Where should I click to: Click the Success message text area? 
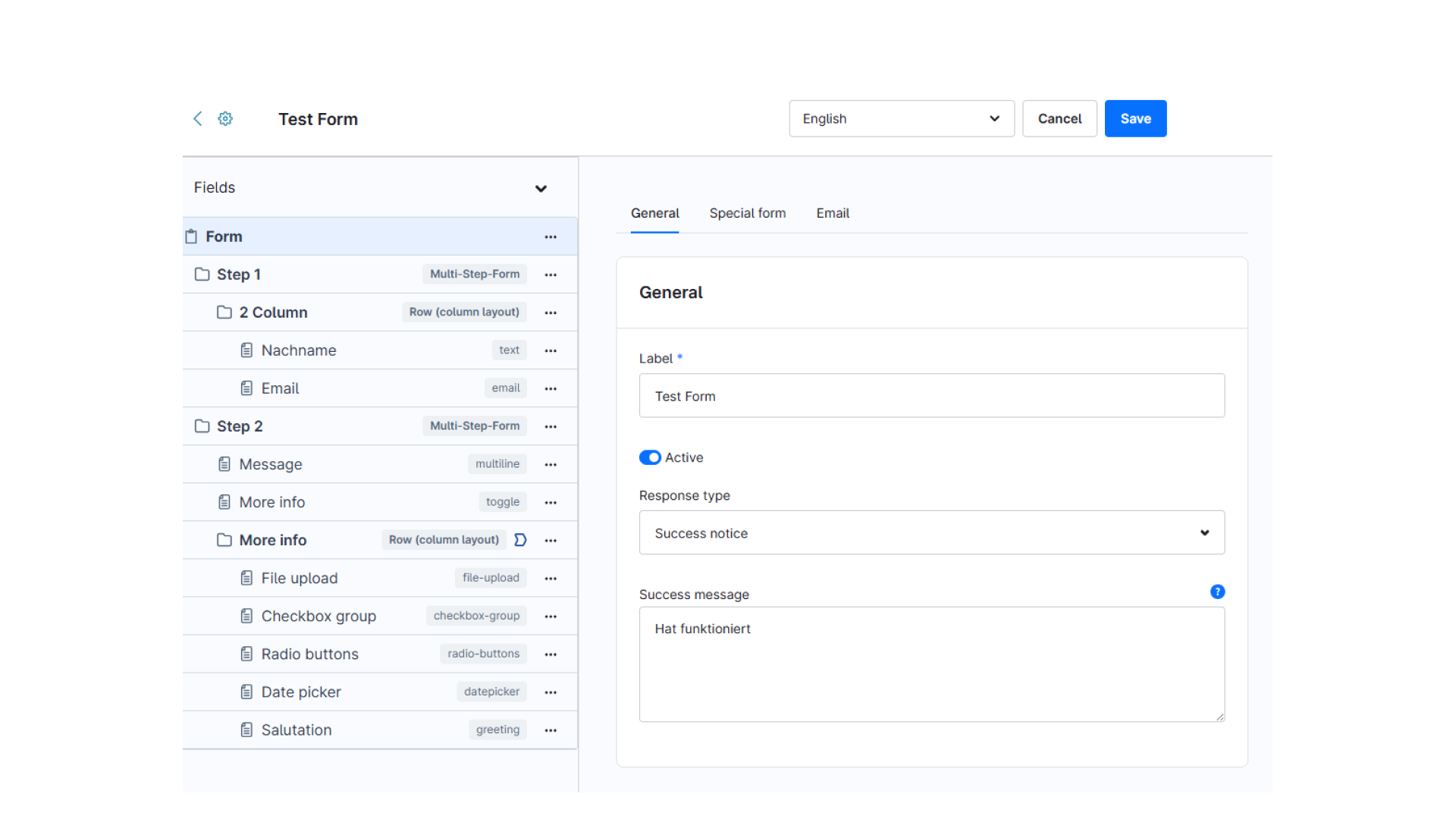point(931,664)
